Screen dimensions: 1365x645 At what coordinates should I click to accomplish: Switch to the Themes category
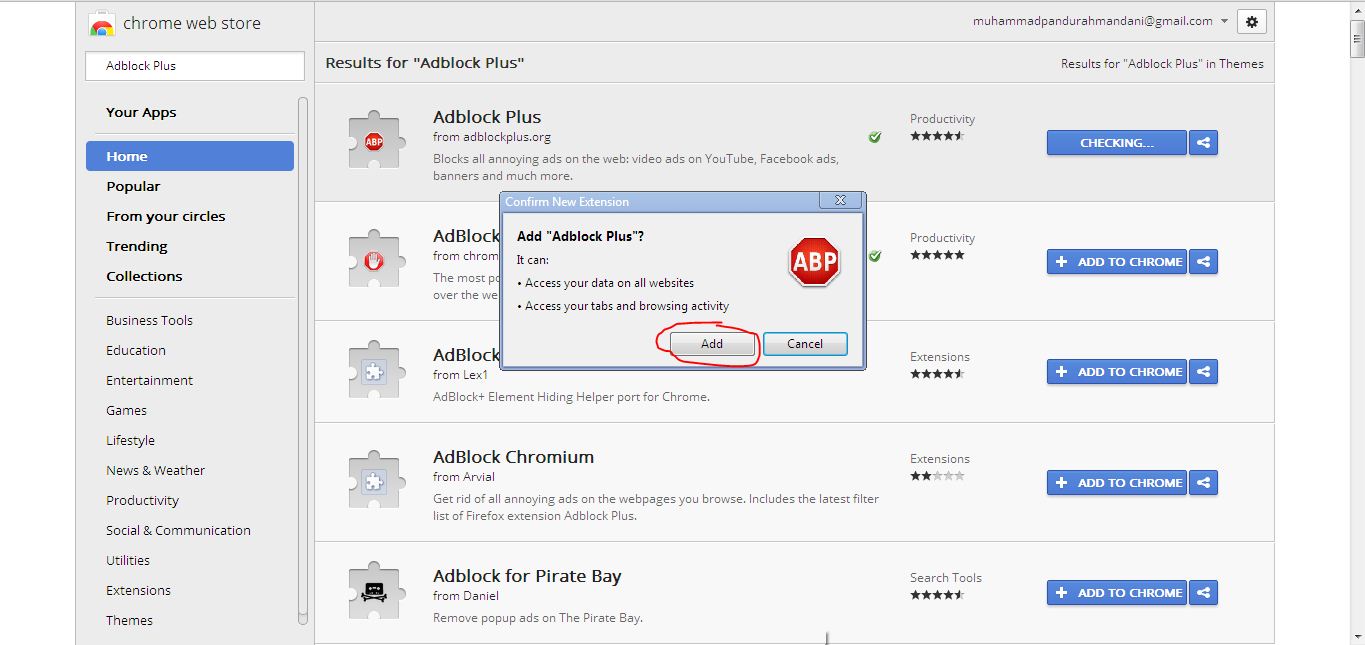coord(129,620)
